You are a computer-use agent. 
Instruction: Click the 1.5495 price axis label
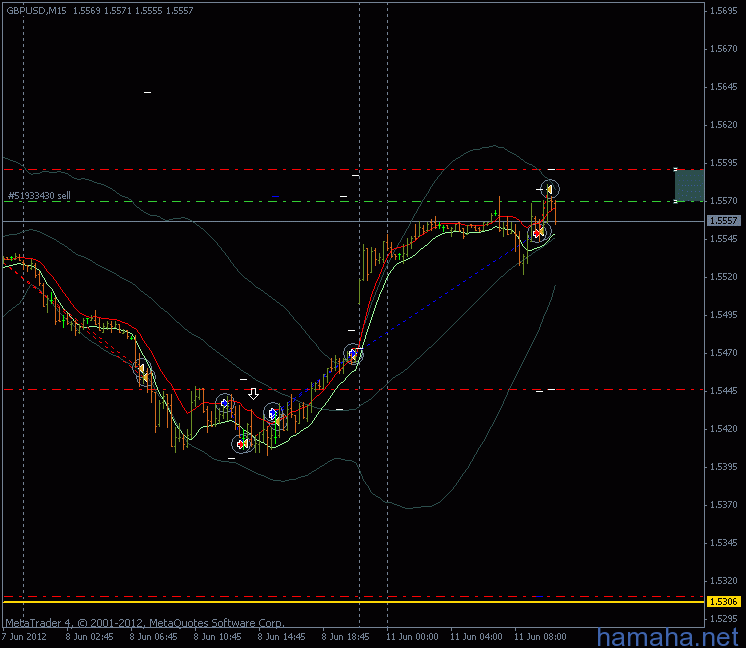click(724, 315)
